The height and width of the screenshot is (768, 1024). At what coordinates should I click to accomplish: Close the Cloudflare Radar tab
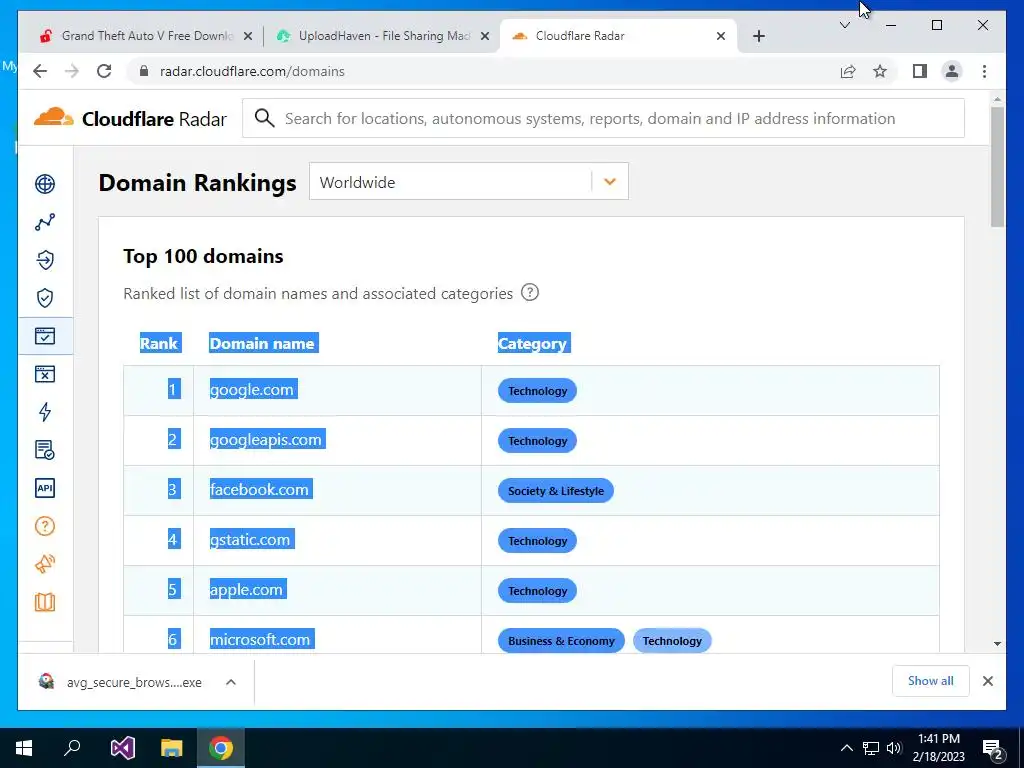point(721,36)
